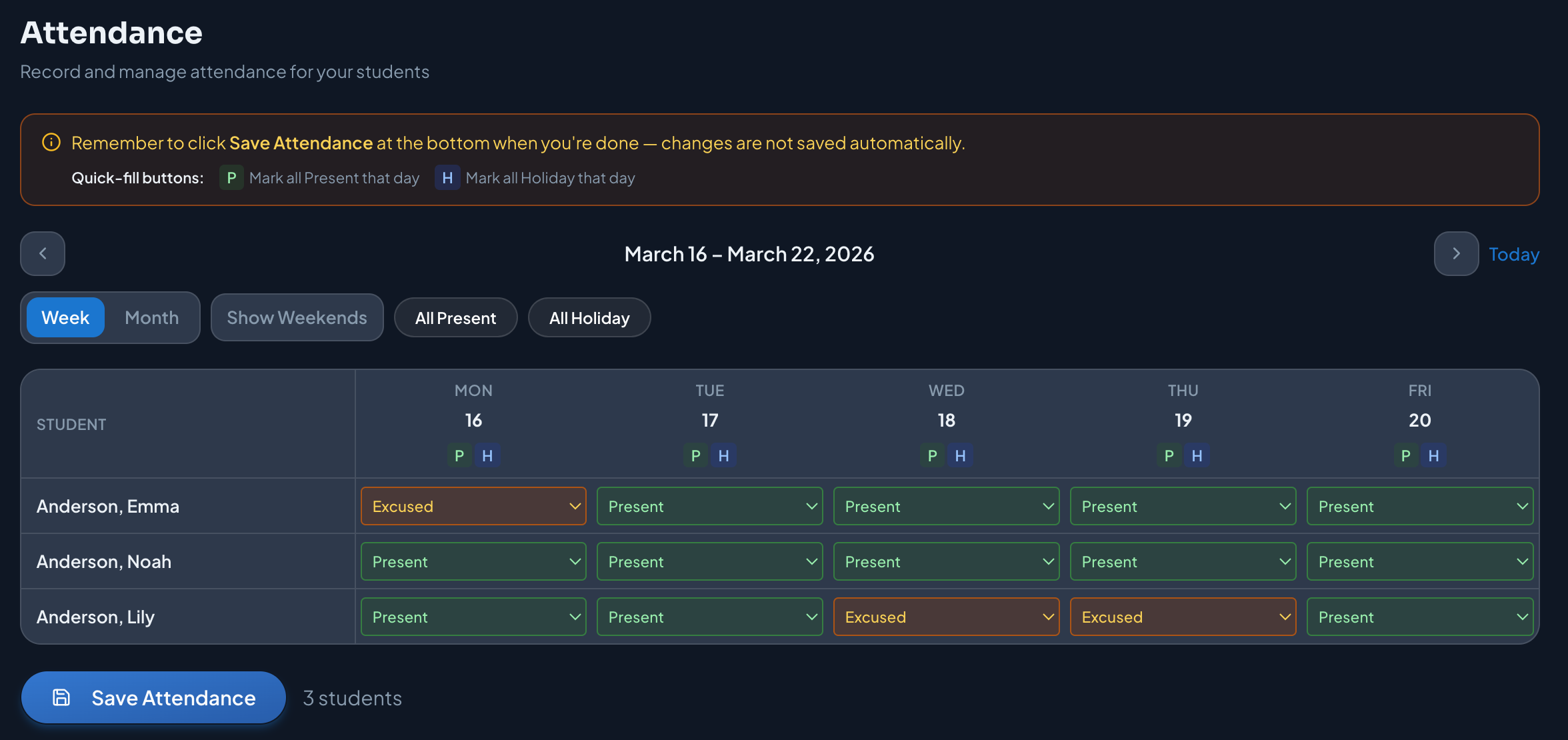Go to previous week with left chevron
1568x740 pixels.
pos(43,253)
